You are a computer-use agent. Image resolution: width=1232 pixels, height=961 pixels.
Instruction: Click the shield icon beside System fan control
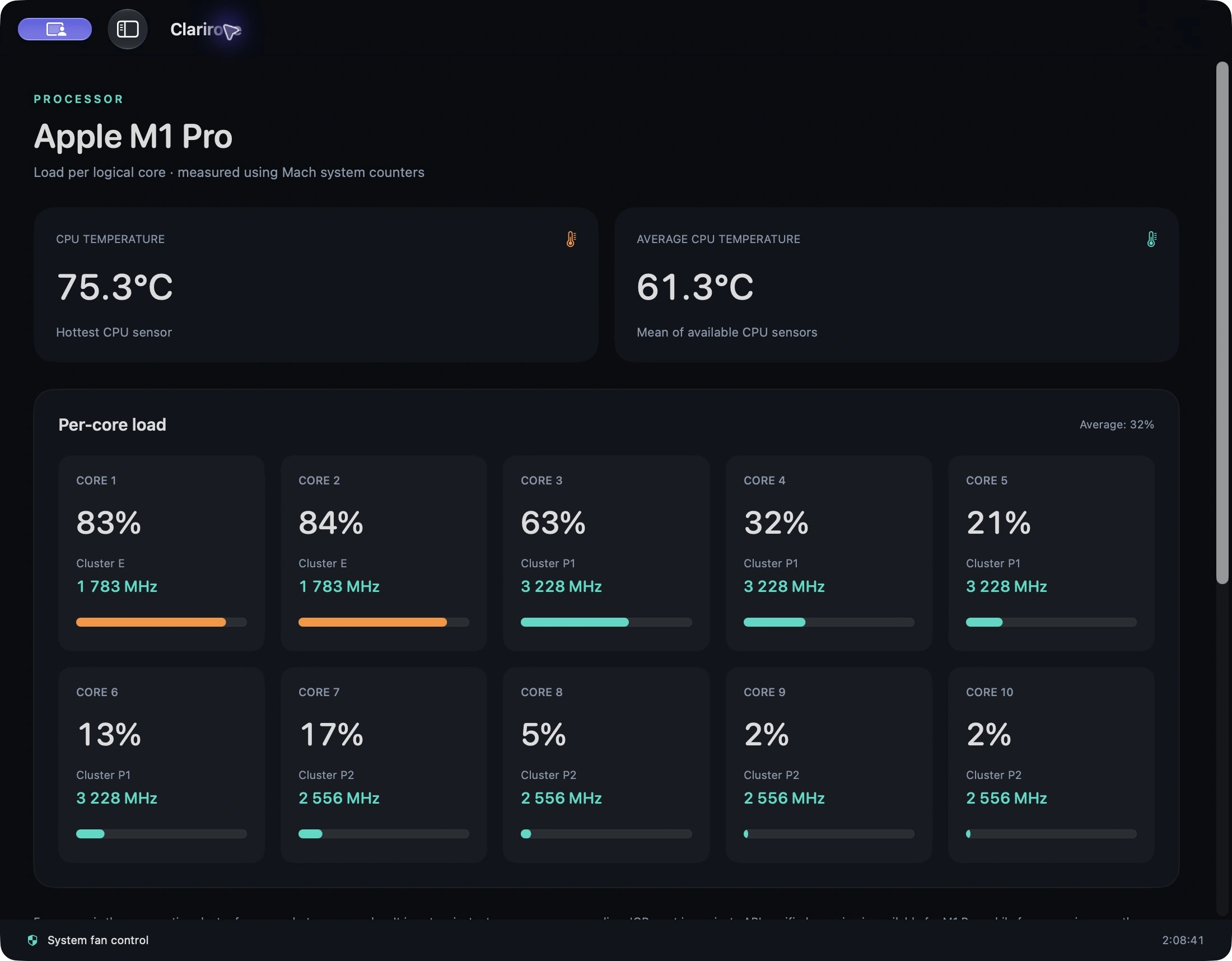click(x=32, y=940)
